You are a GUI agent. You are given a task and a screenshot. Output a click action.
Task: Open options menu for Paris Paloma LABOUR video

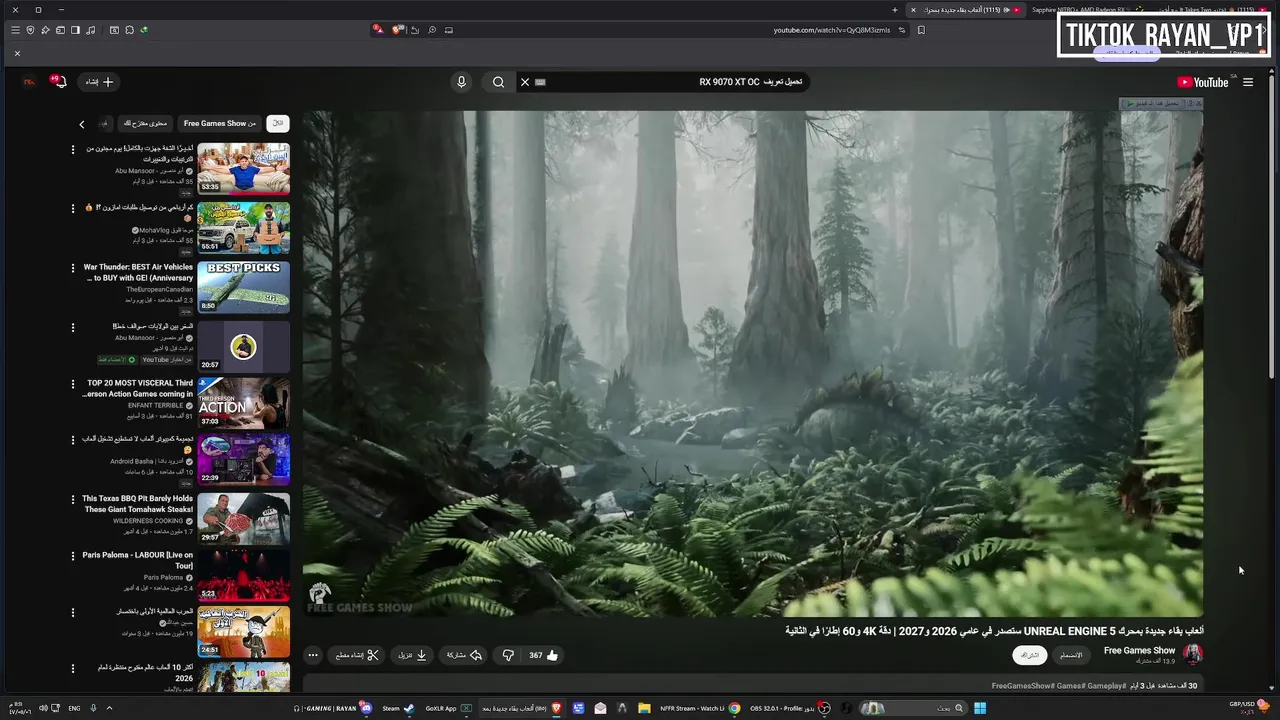tap(72, 555)
